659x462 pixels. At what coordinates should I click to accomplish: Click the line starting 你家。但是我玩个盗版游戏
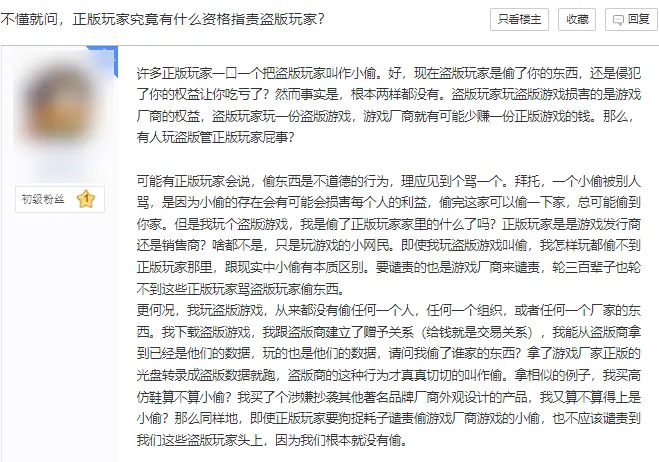tap(388, 224)
